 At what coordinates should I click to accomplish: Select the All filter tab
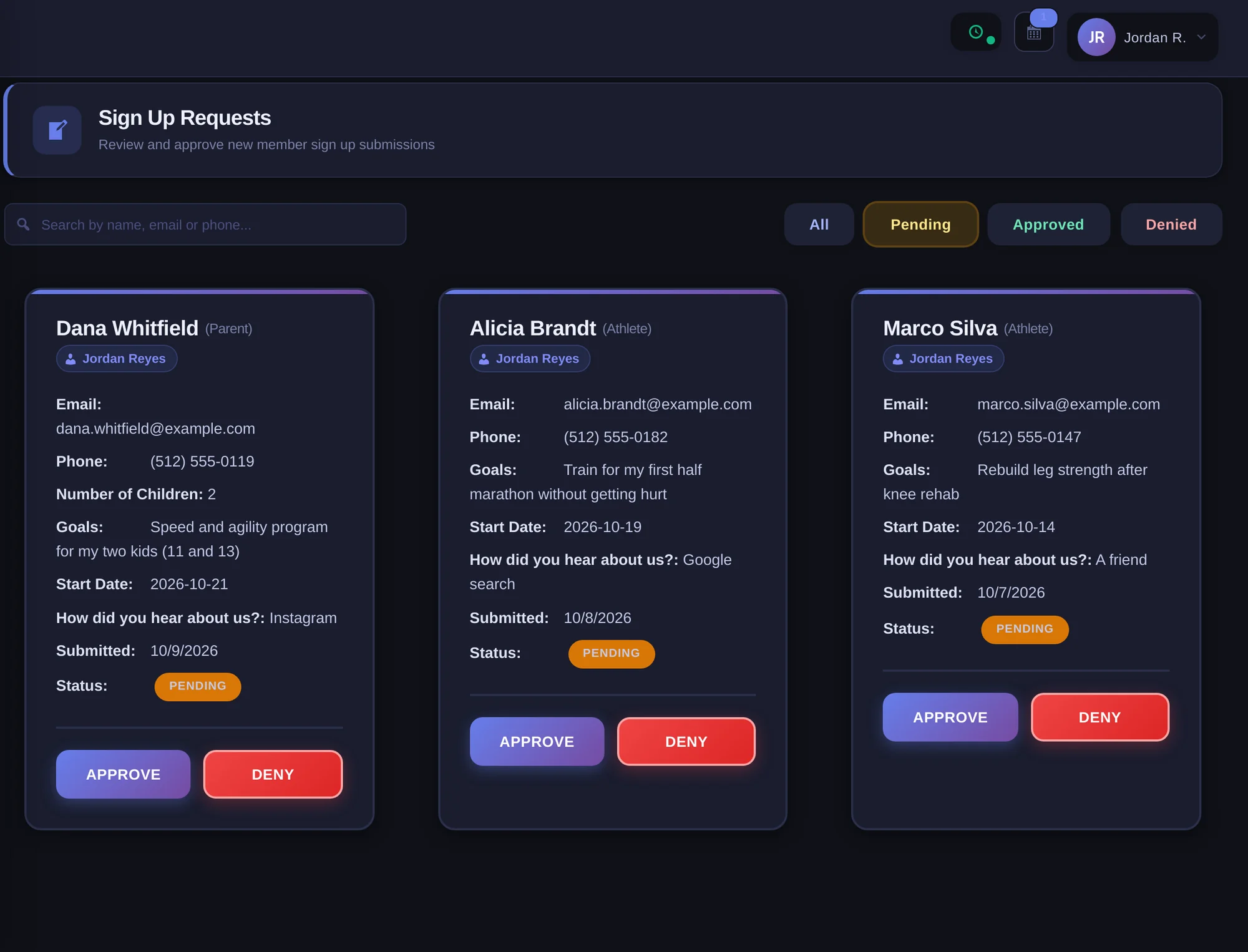click(819, 224)
